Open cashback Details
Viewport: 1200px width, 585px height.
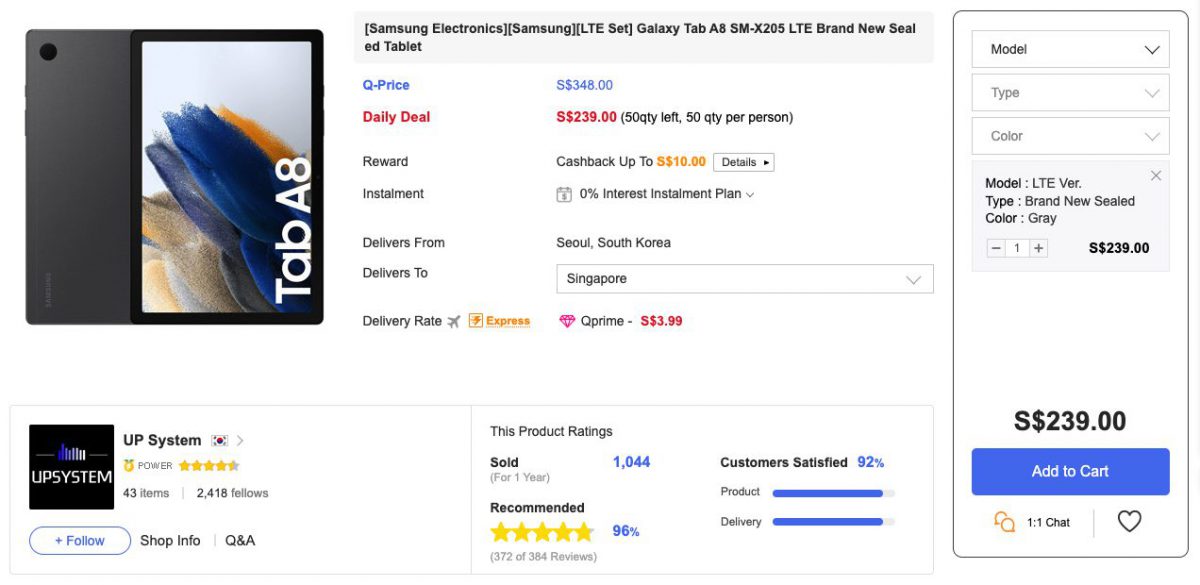[x=743, y=161]
